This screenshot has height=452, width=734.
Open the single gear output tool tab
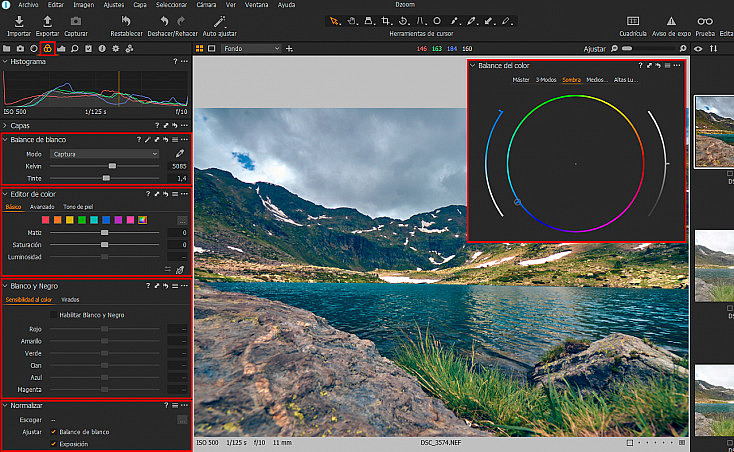click(116, 49)
